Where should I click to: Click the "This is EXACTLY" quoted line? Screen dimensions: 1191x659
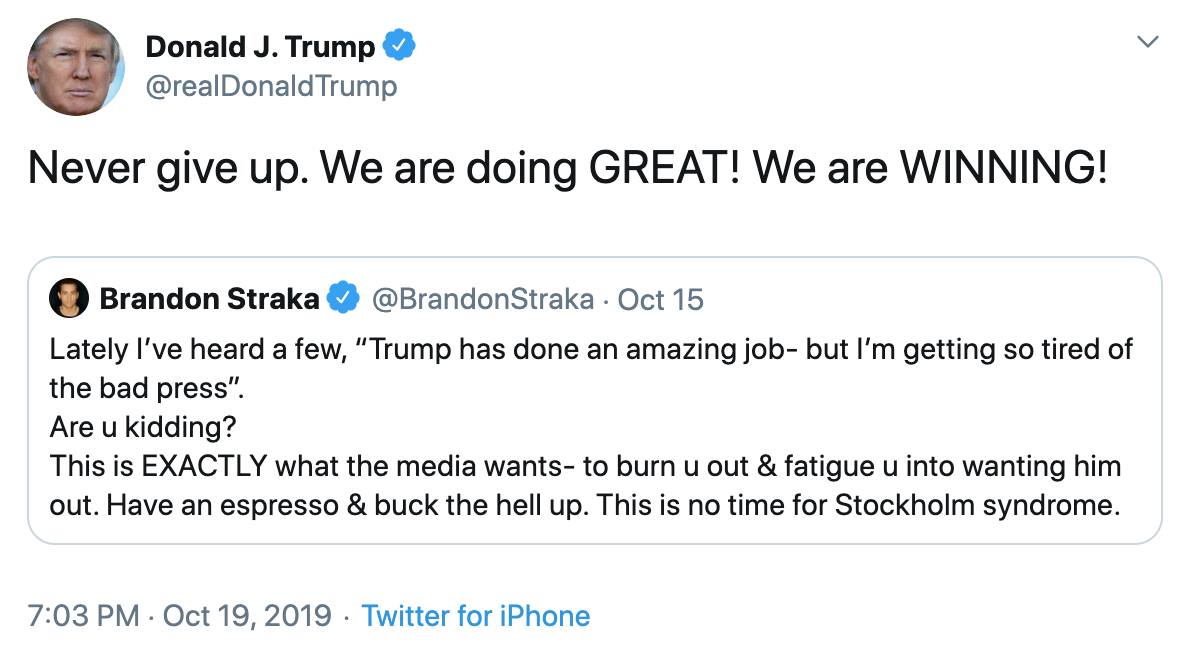coord(585,466)
